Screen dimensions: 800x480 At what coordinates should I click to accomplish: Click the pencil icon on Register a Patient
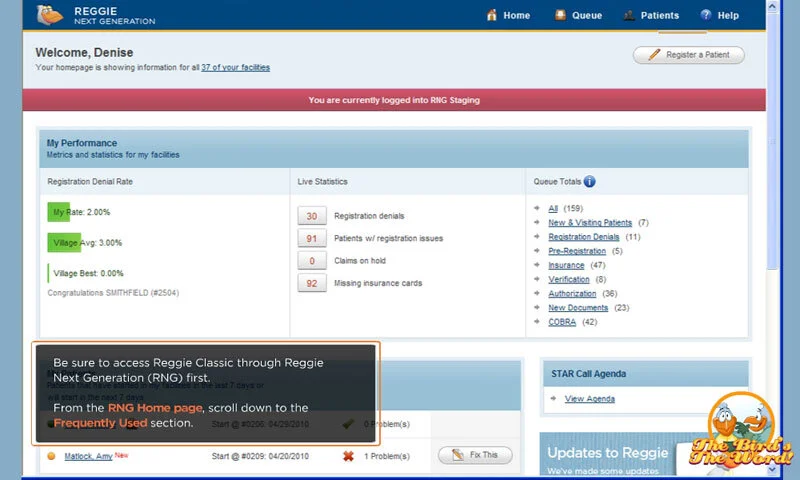(x=654, y=55)
